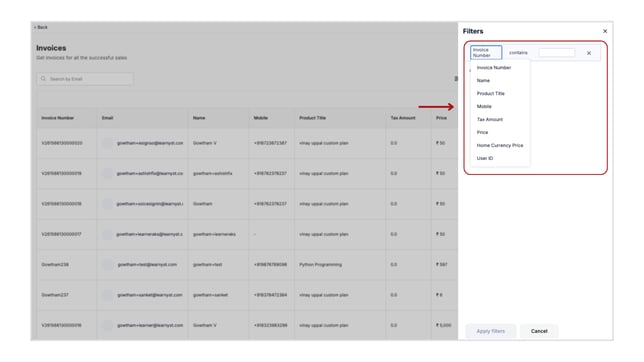Click email gowtham+sanket@learnyst.com
The width and height of the screenshot is (644, 362).
pyautogui.click(x=150, y=295)
